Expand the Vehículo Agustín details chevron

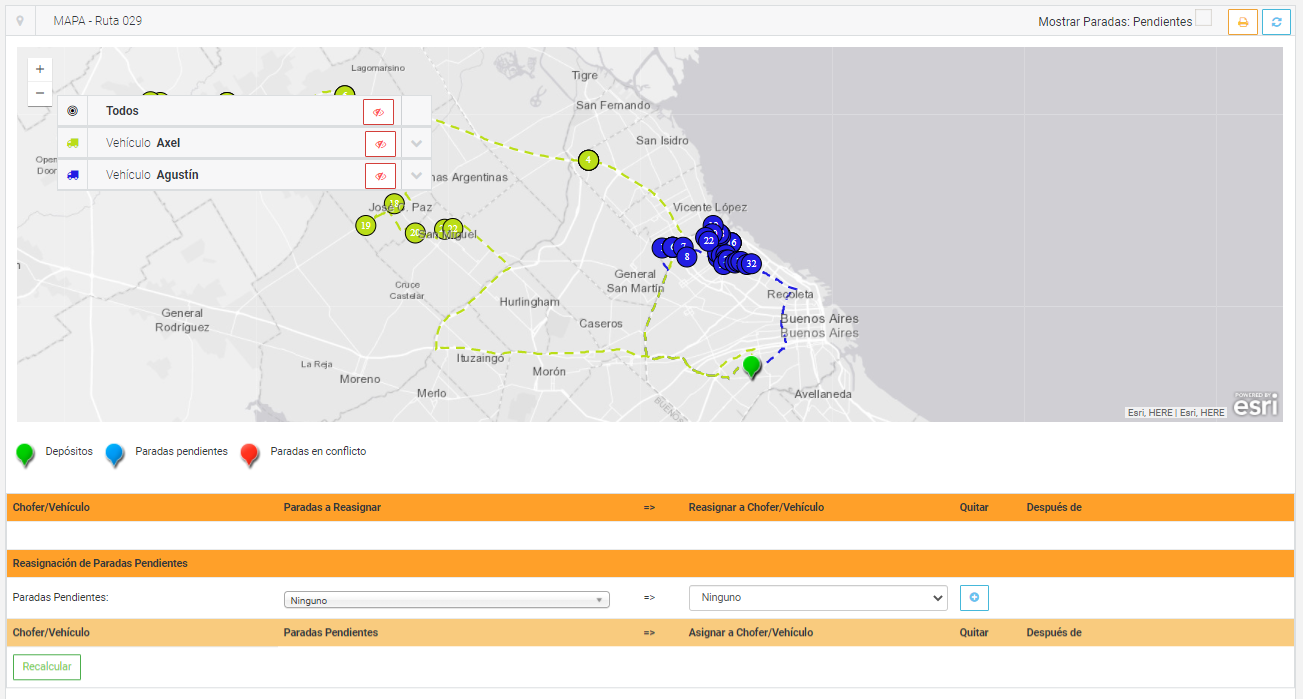(x=417, y=176)
